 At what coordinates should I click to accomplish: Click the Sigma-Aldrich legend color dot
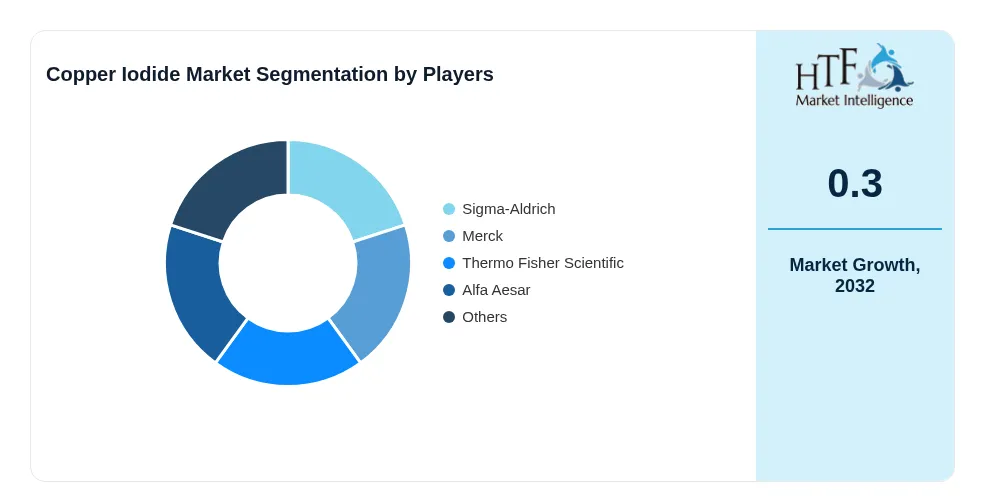click(x=449, y=209)
